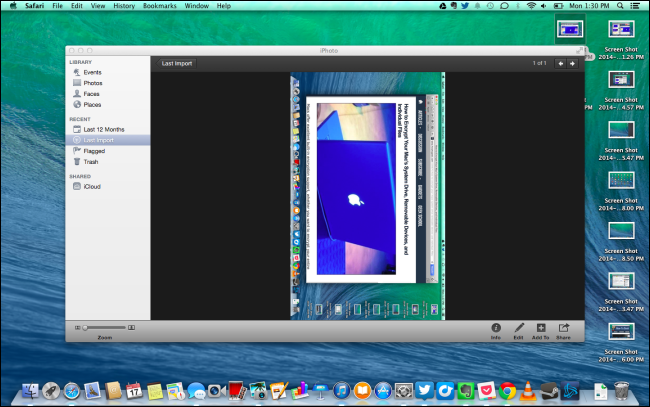Image resolution: width=650 pixels, height=407 pixels.
Task: Open Spotlight search magnifier
Action: click(620, 6)
